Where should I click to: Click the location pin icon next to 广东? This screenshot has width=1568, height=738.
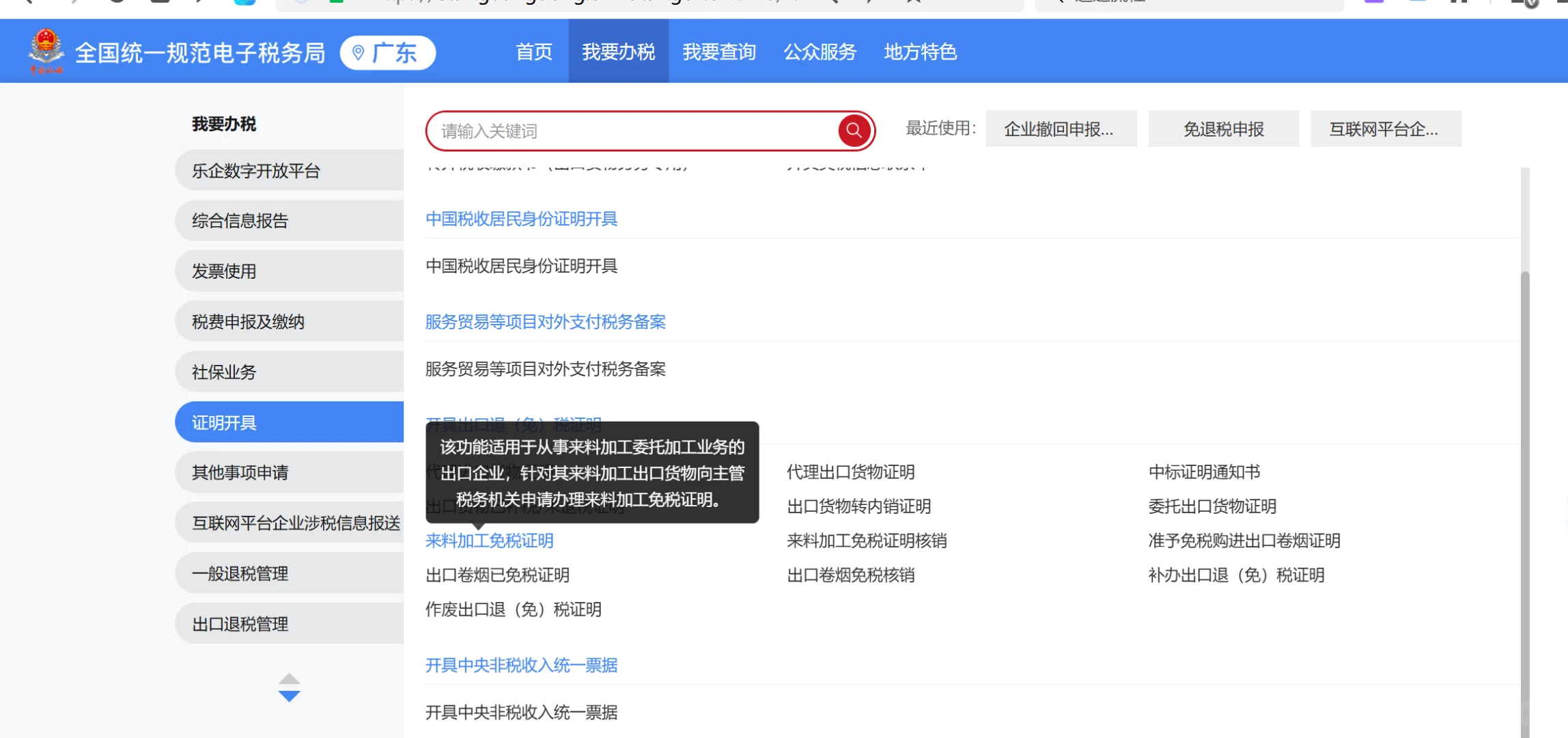point(360,53)
